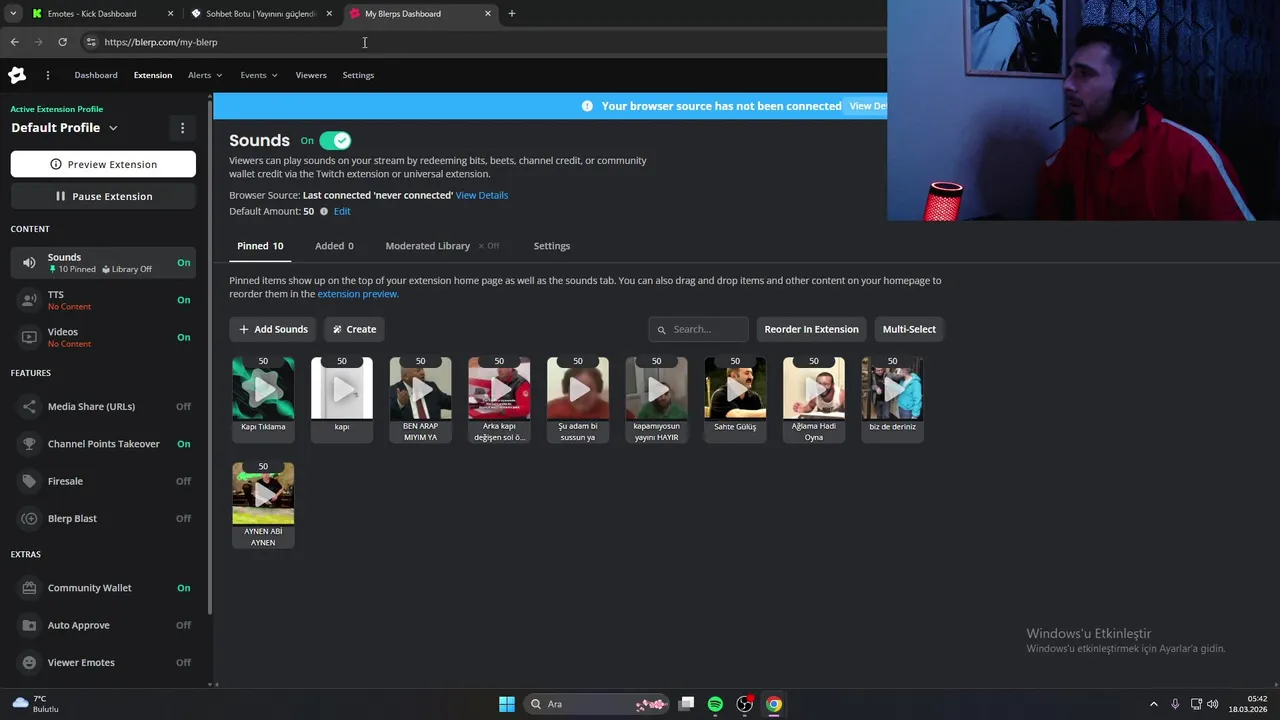Open the Viewers menu item
Viewport: 1280px width, 720px height.
click(x=311, y=75)
